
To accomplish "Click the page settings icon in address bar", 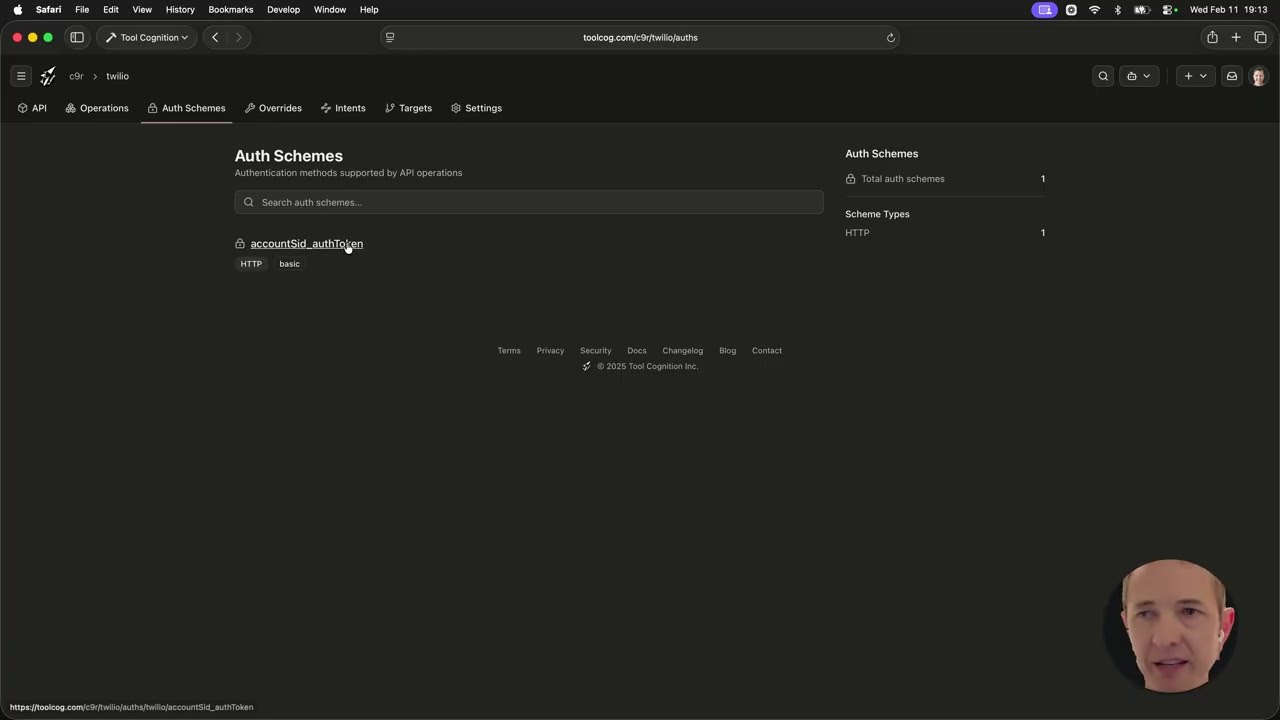I will click(x=390, y=38).
